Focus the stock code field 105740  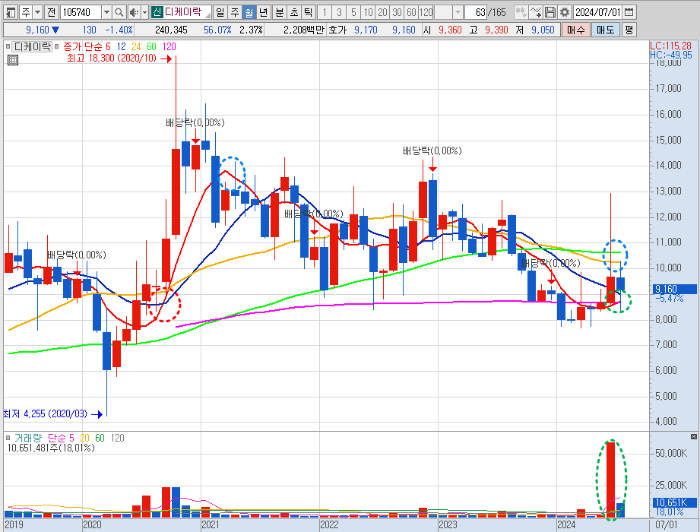80,12
